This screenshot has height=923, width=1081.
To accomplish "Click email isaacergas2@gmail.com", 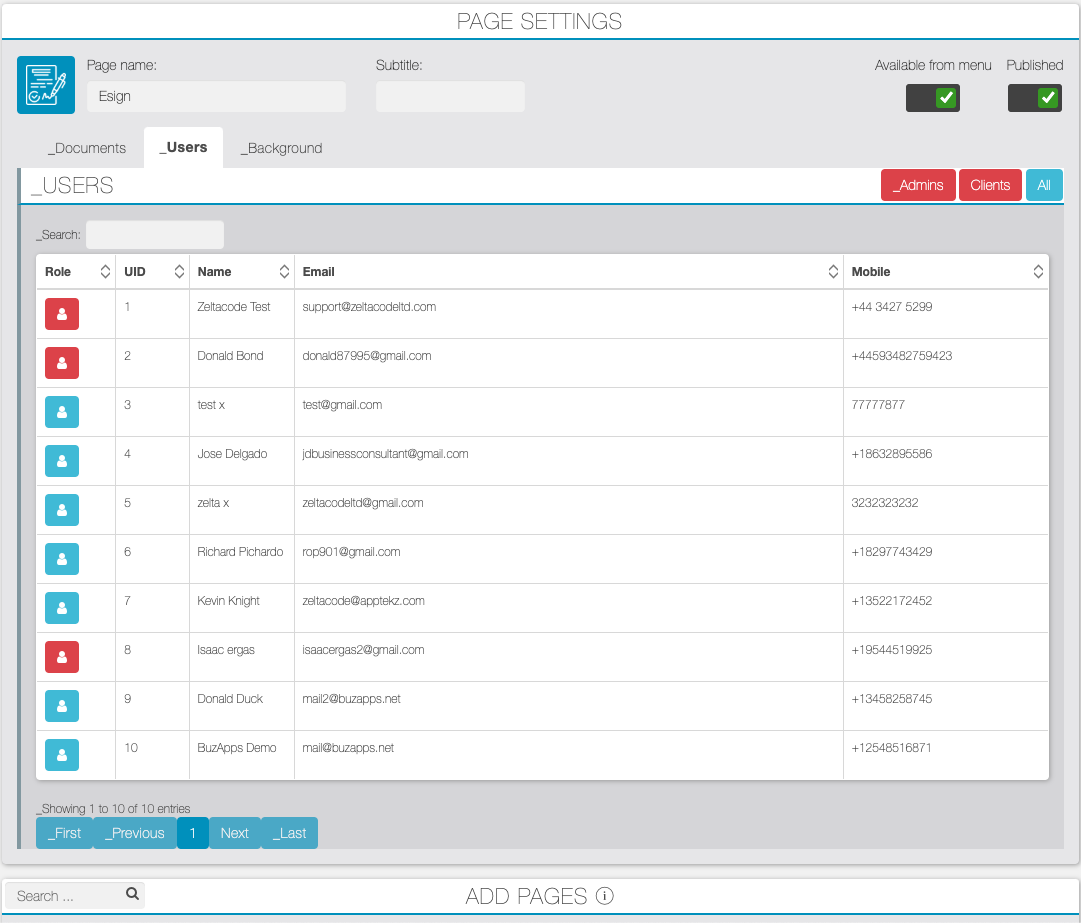I will click(x=363, y=649).
